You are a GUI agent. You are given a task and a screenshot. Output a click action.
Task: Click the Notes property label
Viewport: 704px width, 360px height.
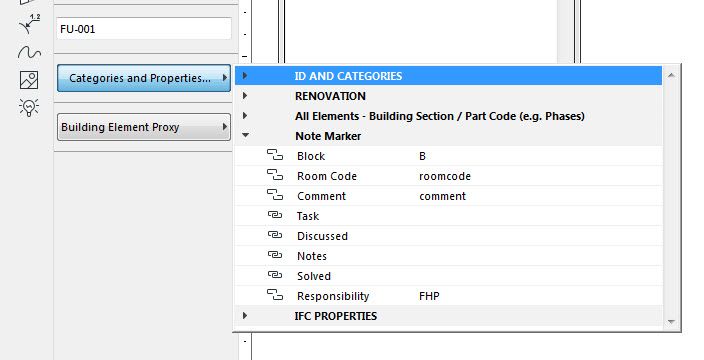312,256
